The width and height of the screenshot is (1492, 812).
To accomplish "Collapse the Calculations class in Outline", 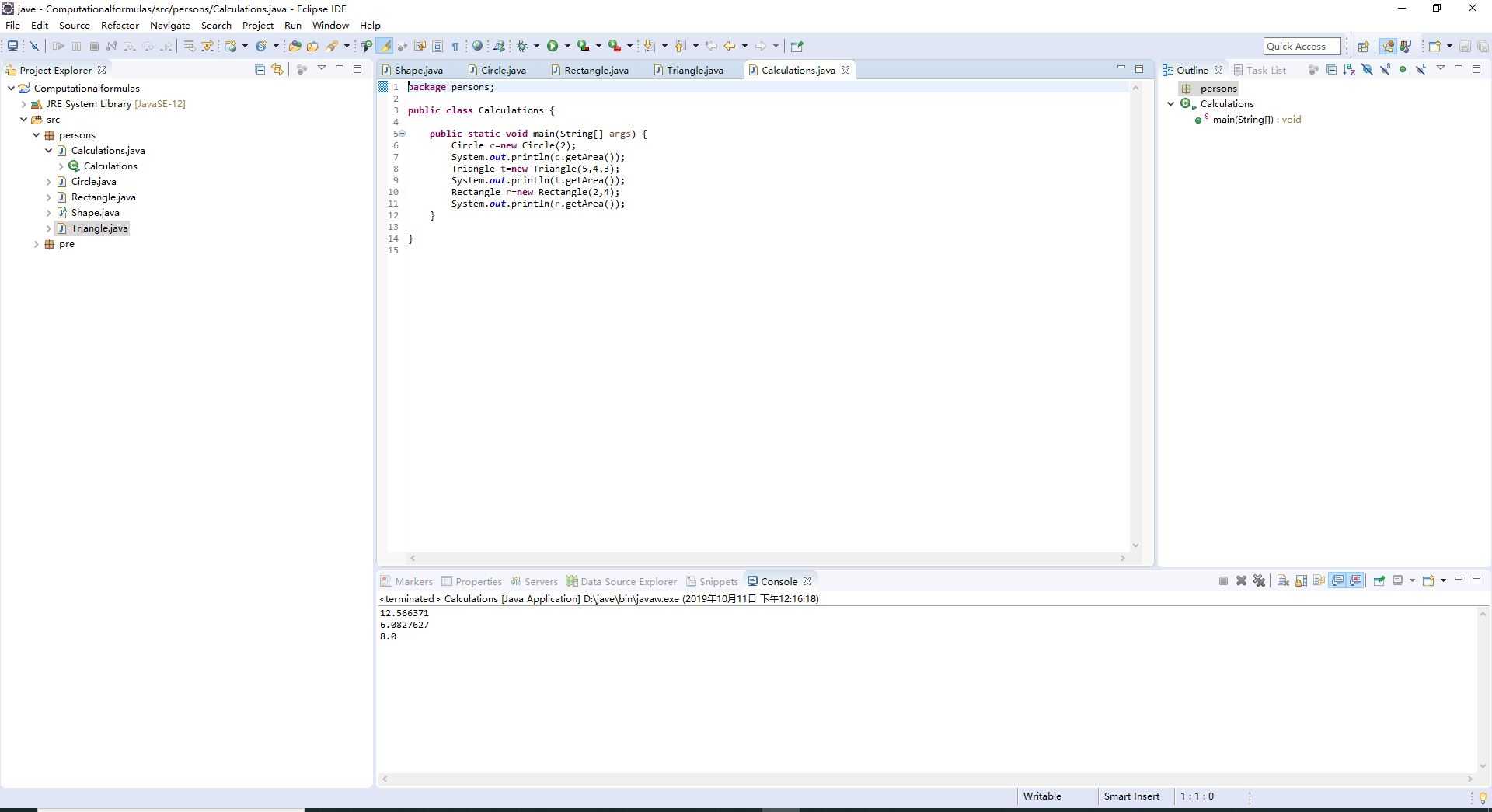I will point(1171,103).
